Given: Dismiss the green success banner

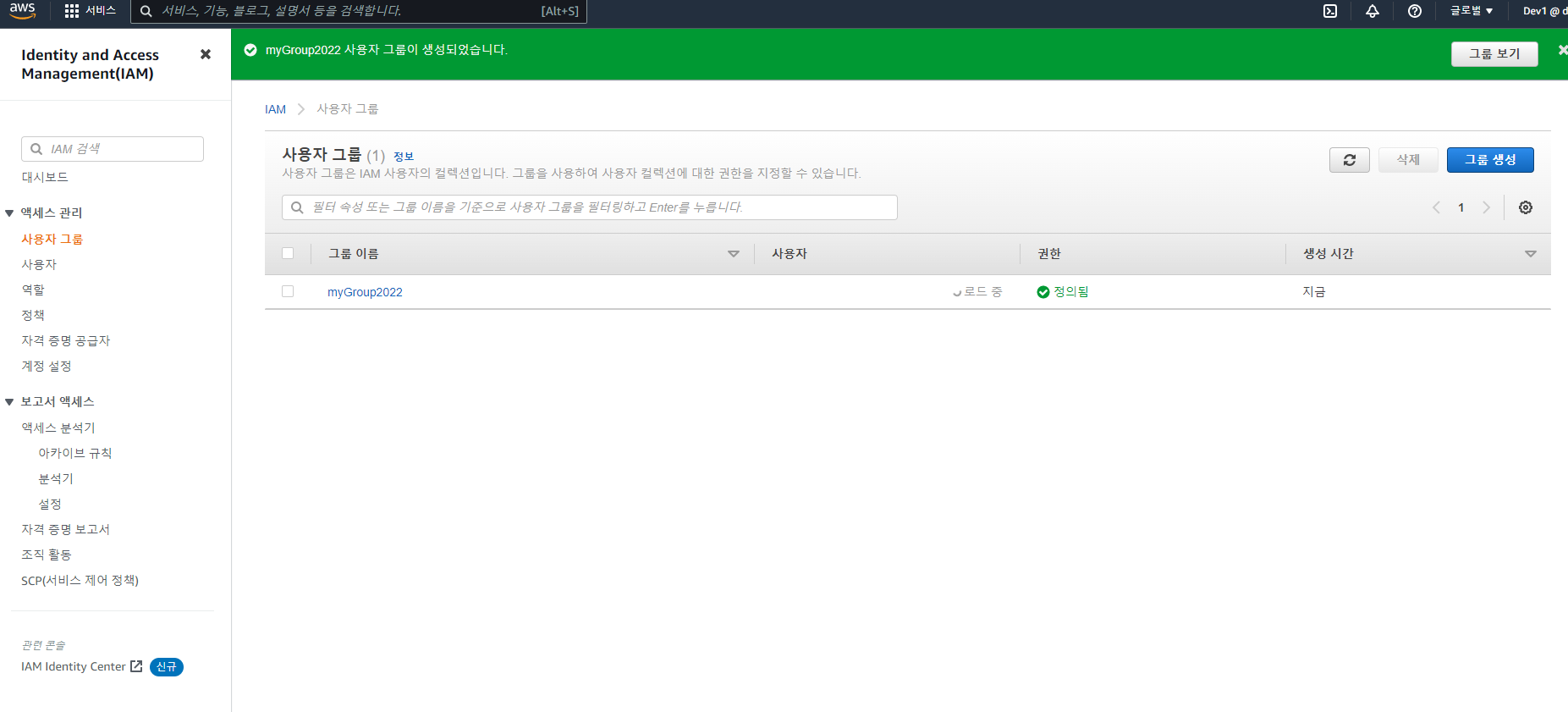Looking at the screenshot, I should pyautogui.click(x=1563, y=50).
